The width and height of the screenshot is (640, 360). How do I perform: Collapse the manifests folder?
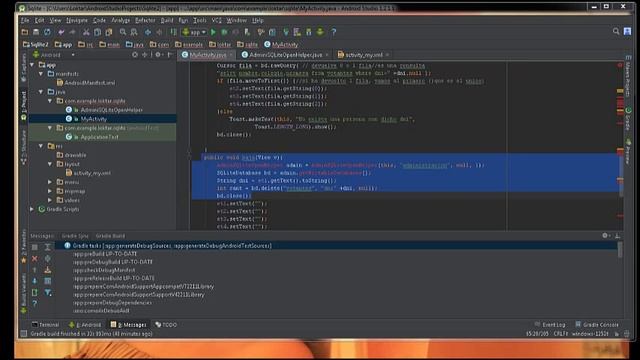coord(41,74)
